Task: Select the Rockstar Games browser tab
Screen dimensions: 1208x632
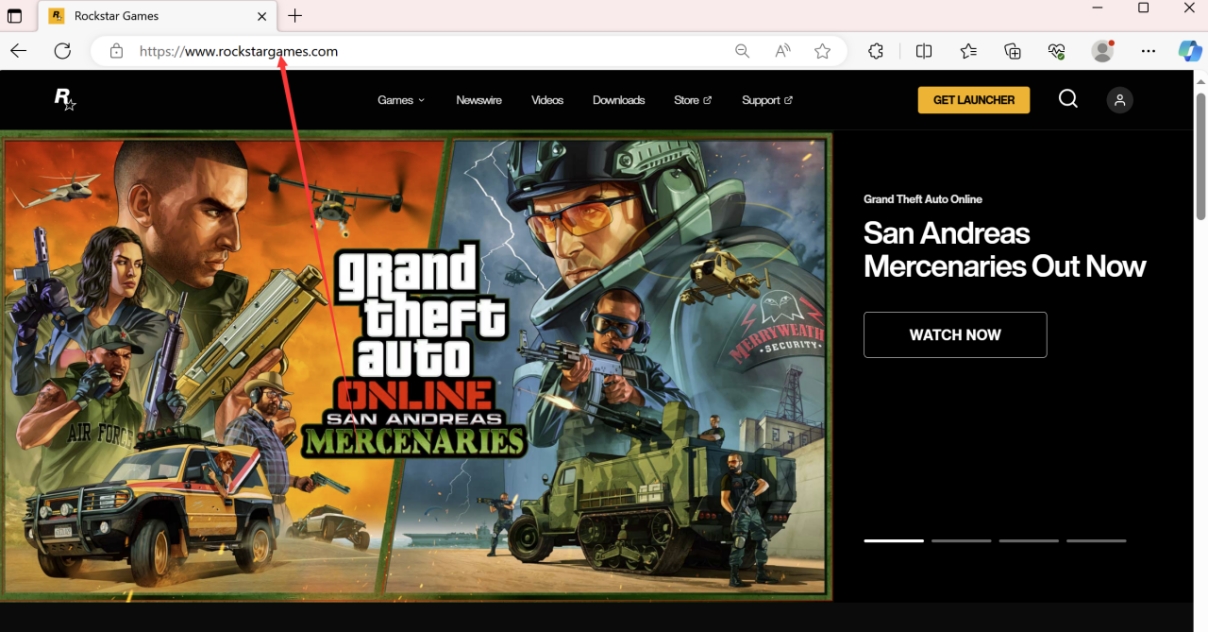Action: (x=157, y=16)
